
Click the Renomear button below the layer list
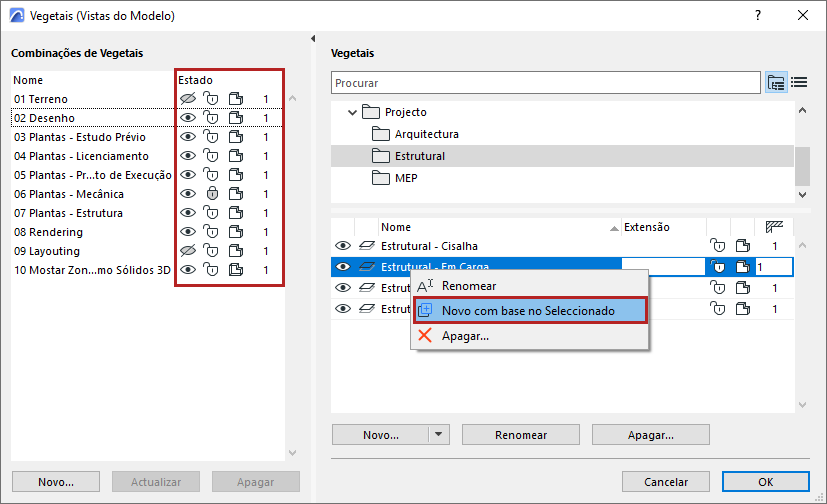(519, 435)
